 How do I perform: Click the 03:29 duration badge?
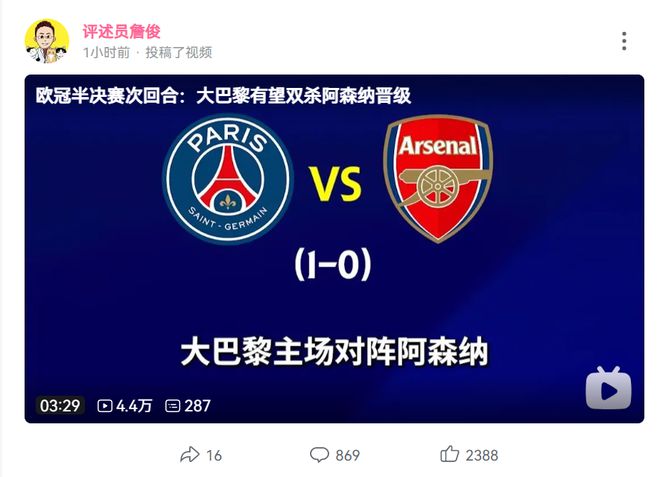(59, 406)
